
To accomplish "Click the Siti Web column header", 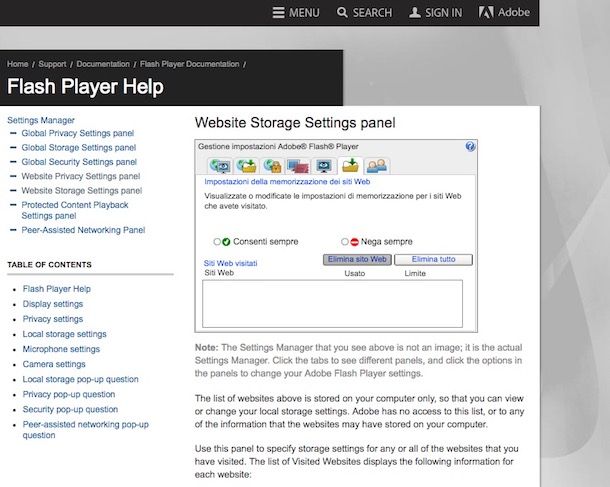I will pyautogui.click(x=219, y=273).
